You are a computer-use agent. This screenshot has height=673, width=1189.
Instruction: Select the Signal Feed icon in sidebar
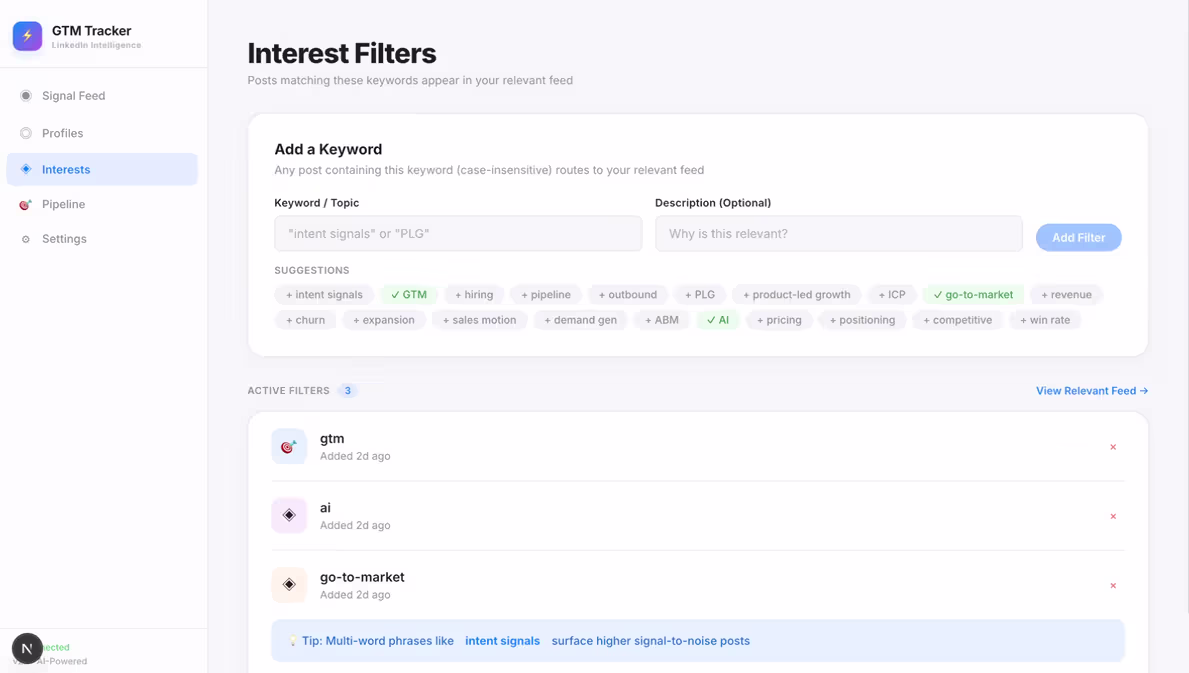tap(23, 95)
